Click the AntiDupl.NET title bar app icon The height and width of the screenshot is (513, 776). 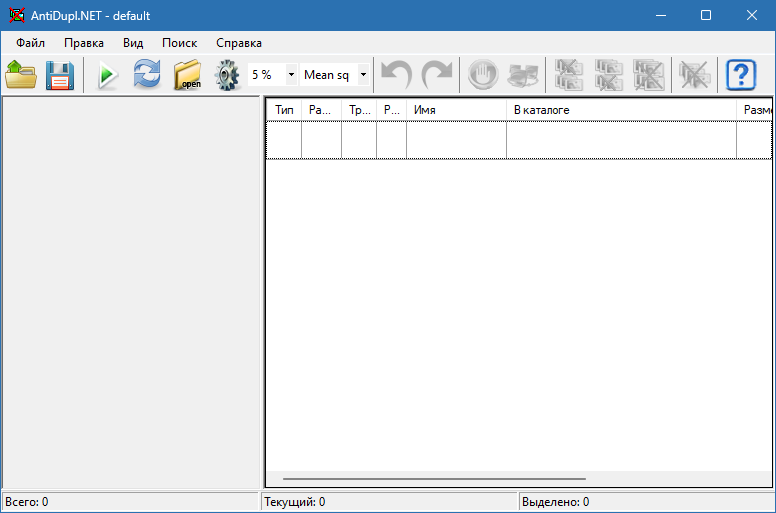[x=17, y=15]
